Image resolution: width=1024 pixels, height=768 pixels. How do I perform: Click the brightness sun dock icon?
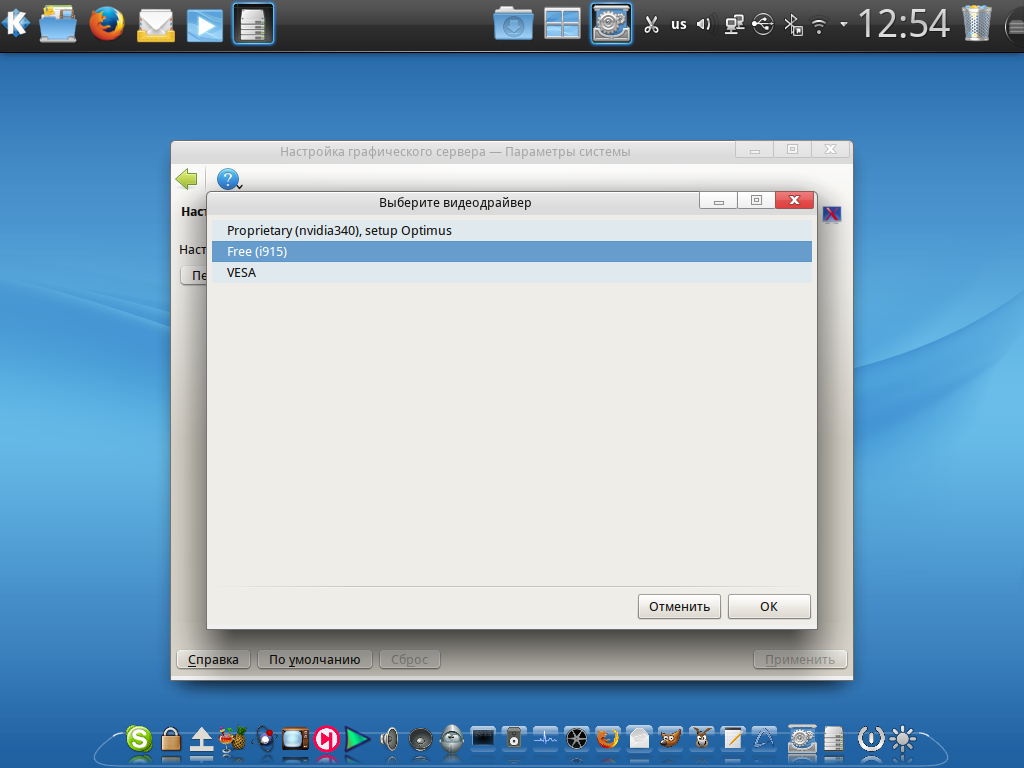[x=903, y=739]
